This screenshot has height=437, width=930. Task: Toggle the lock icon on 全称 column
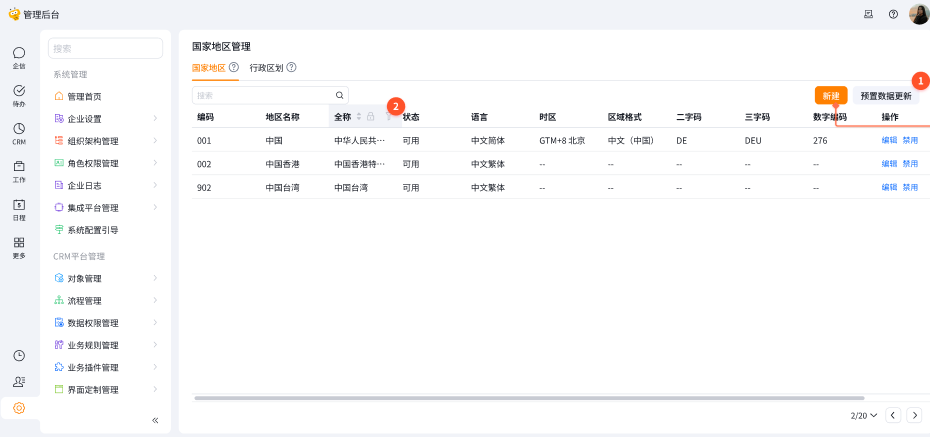click(x=370, y=117)
